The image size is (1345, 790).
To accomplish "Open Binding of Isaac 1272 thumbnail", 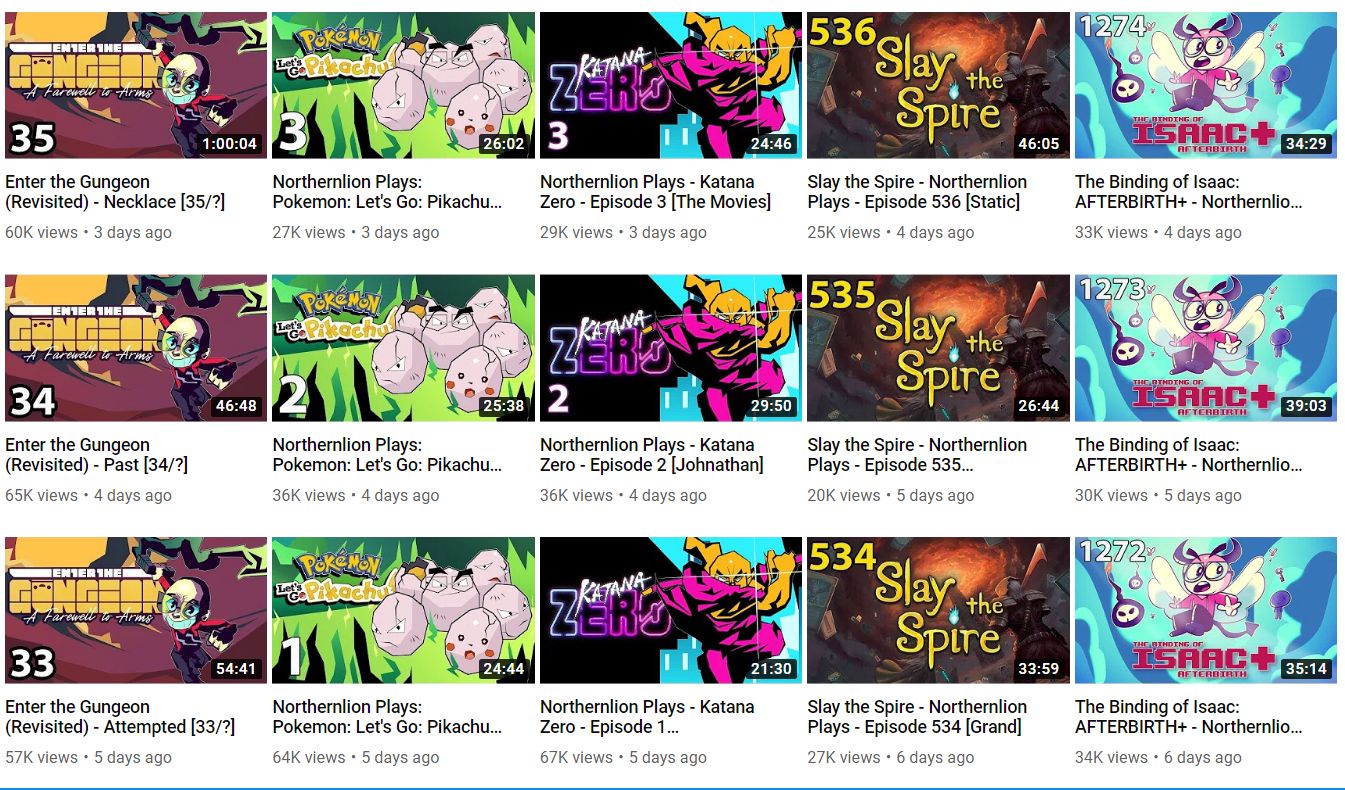I will 1206,610.
